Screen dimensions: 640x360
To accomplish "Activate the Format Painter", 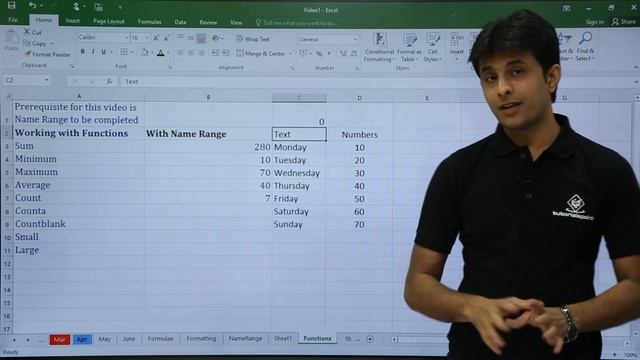I will tap(47, 54).
